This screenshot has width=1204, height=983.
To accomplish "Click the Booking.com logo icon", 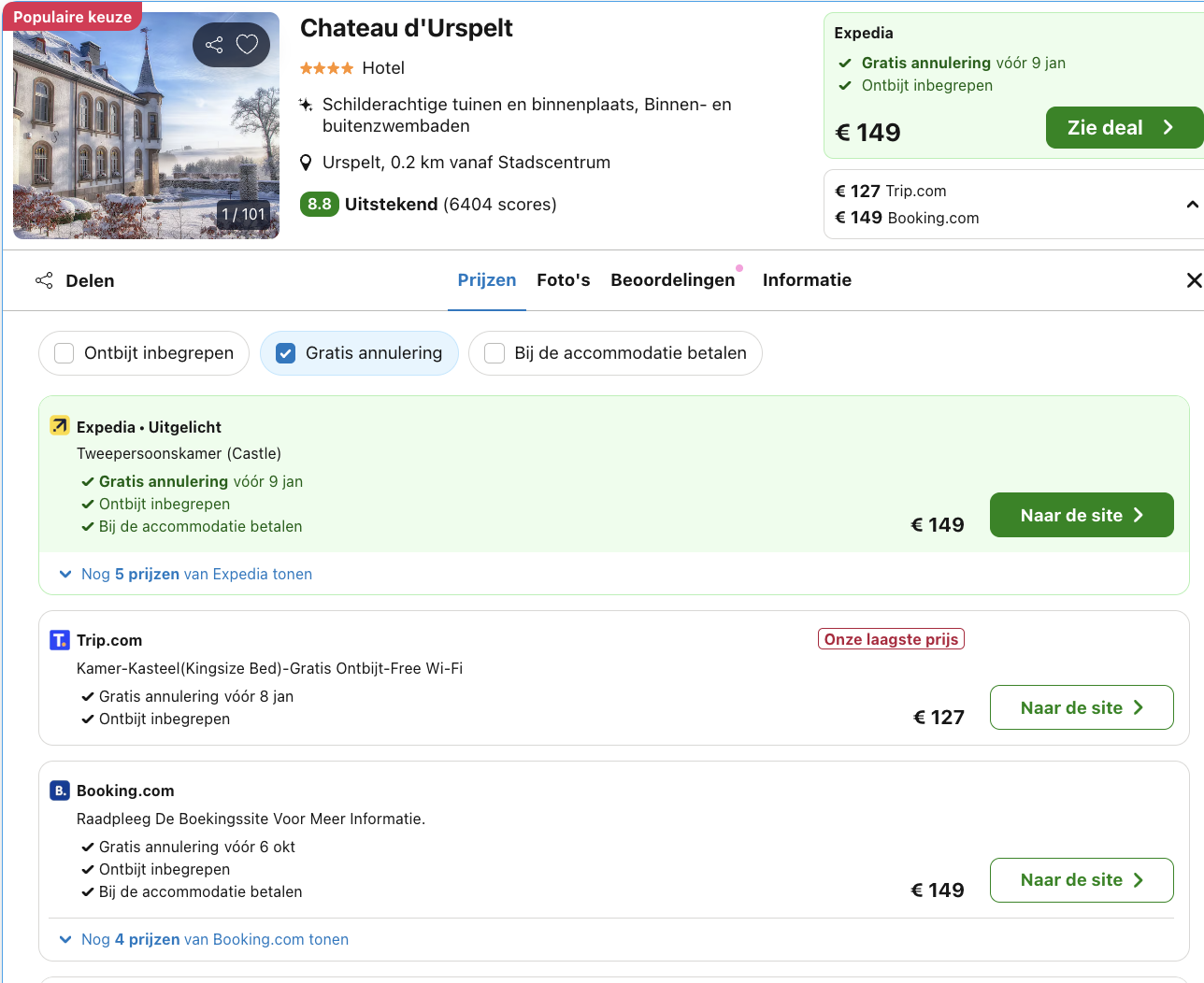I will (x=60, y=791).
